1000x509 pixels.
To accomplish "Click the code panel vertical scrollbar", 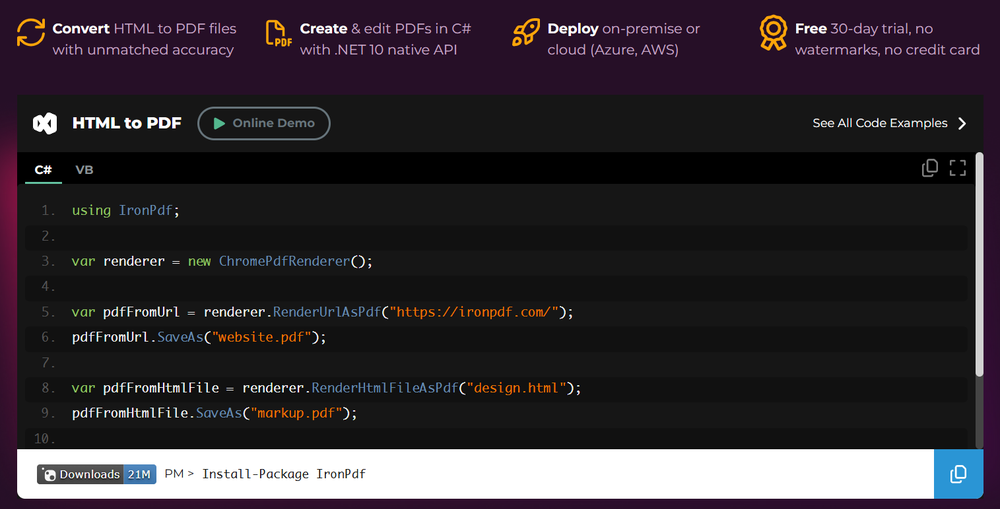I will pos(979,265).
